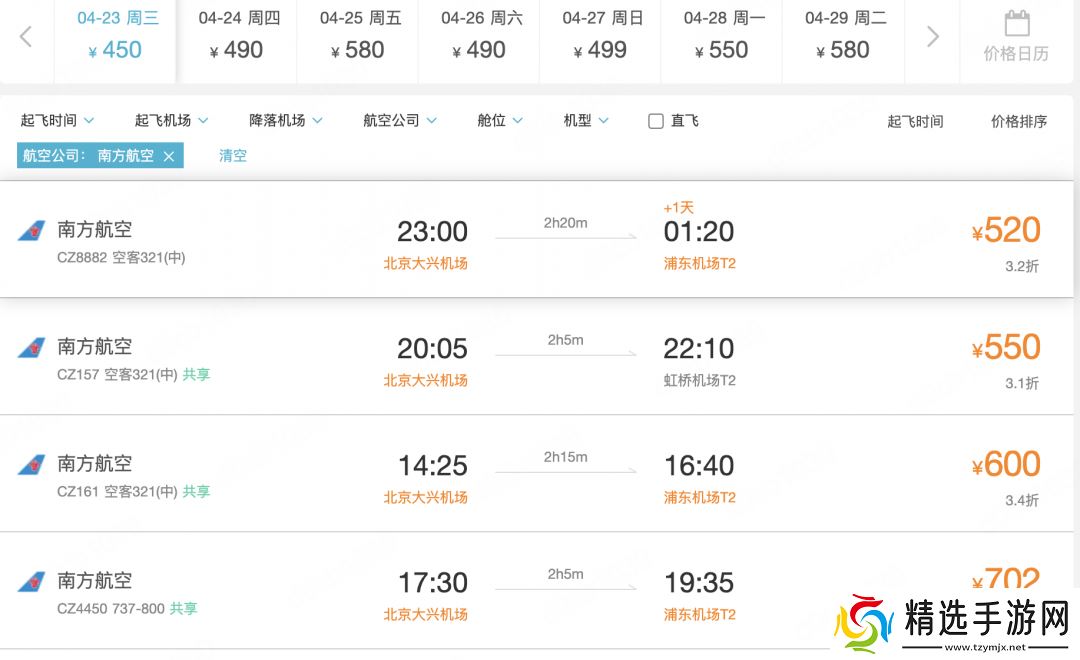Expand the 起飞时间 filter dropdown
The width and height of the screenshot is (1080, 660).
pos(57,120)
